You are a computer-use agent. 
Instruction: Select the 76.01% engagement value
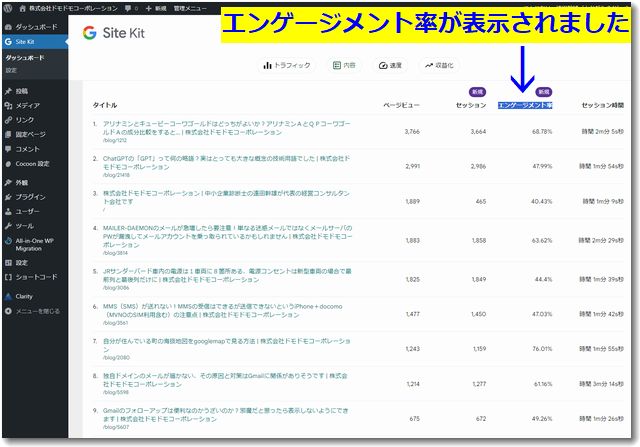coord(542,349)
